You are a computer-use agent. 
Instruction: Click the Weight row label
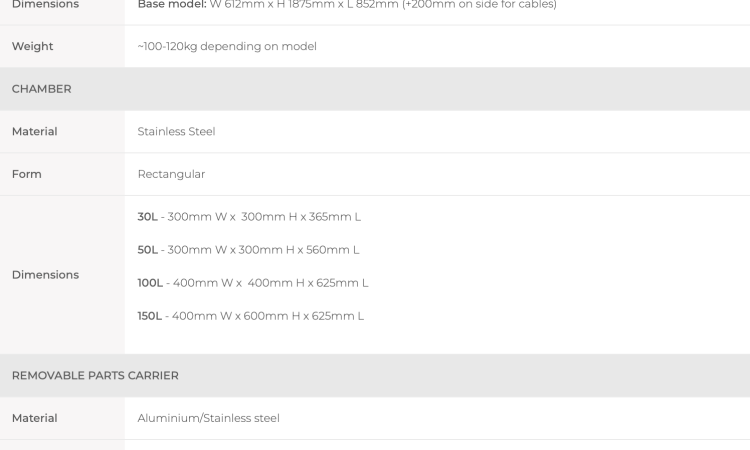(33, 46)
